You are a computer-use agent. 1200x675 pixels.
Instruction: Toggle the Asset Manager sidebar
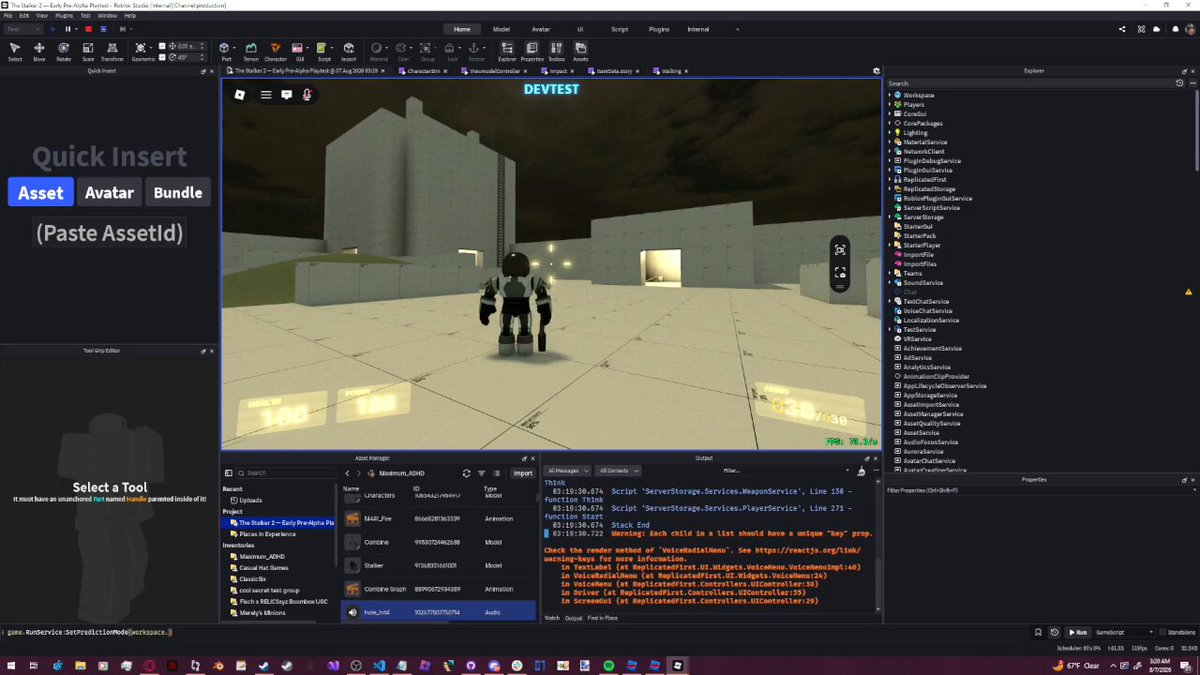coord(228,473)
